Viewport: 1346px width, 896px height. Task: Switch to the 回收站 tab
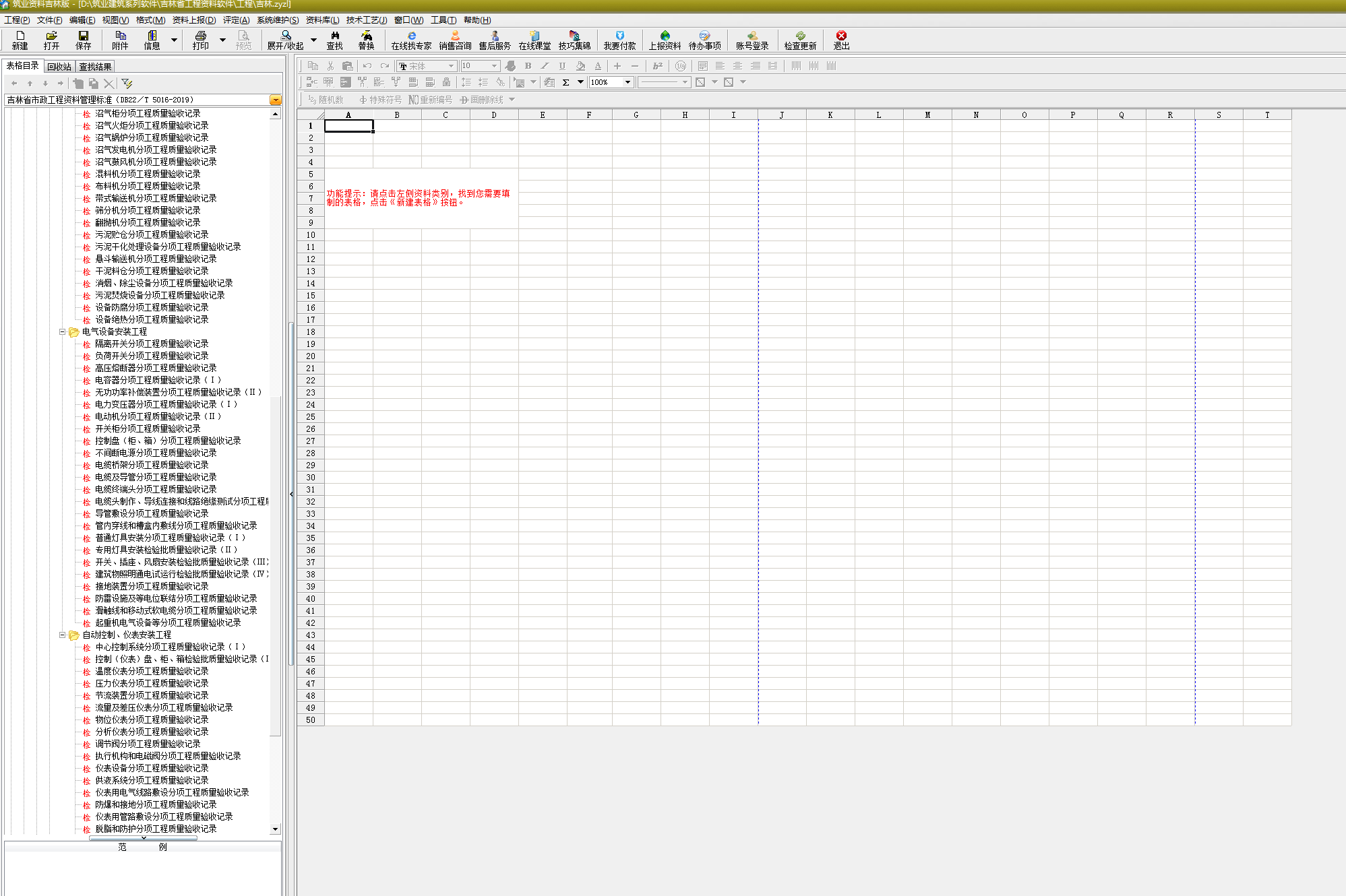pyautogui.click(x=59, y=67)
